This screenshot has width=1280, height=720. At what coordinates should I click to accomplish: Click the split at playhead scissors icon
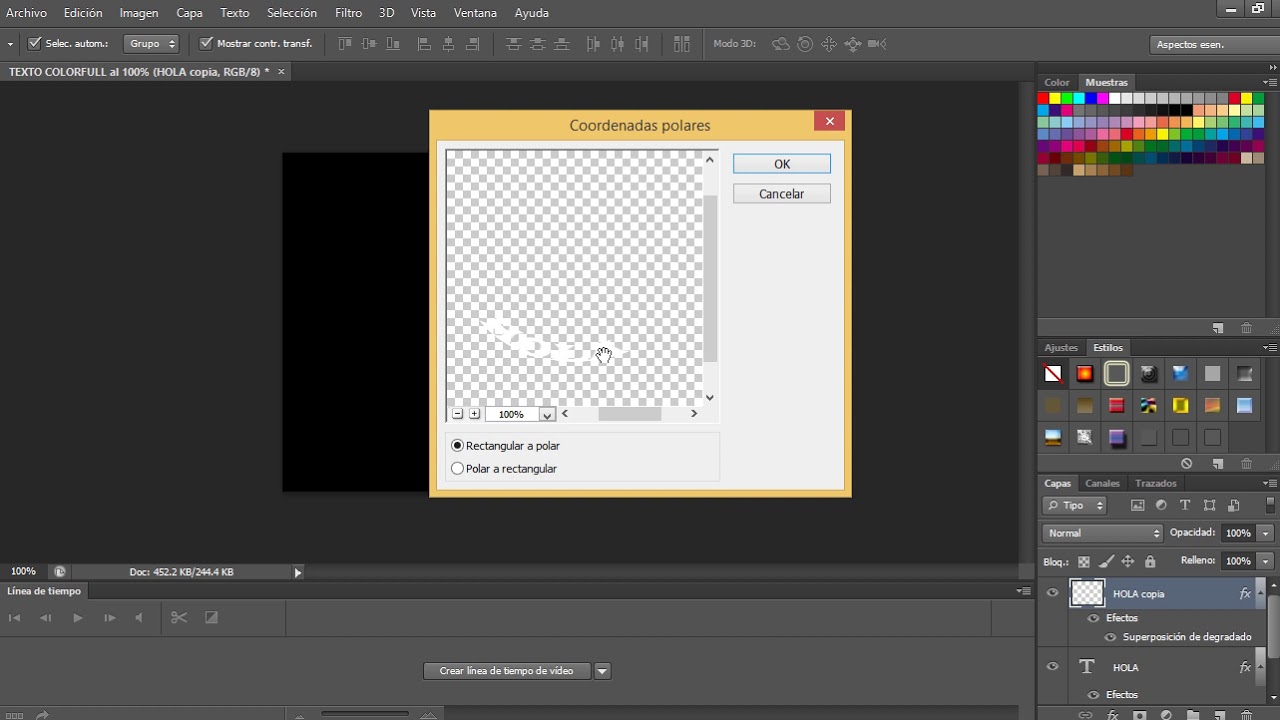point(179,618)
